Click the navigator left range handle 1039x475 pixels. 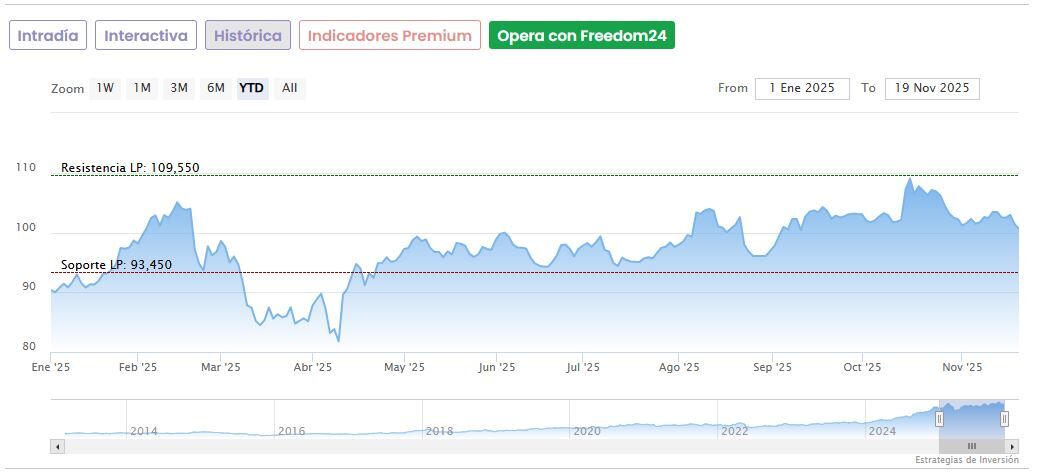[939, 418]
